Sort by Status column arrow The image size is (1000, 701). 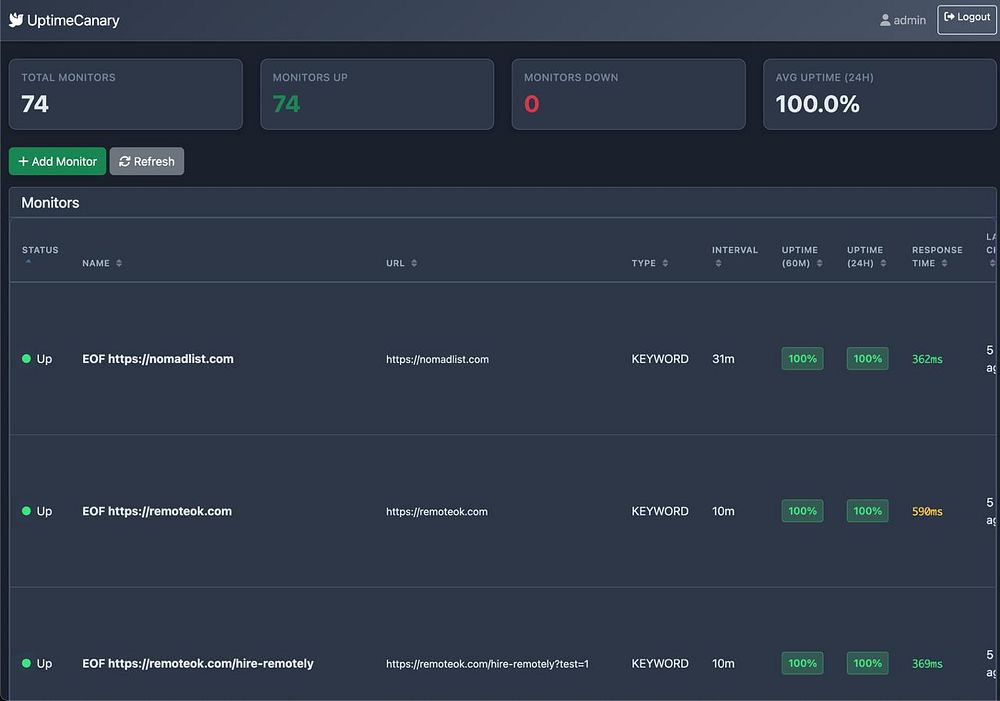point(28,262)
